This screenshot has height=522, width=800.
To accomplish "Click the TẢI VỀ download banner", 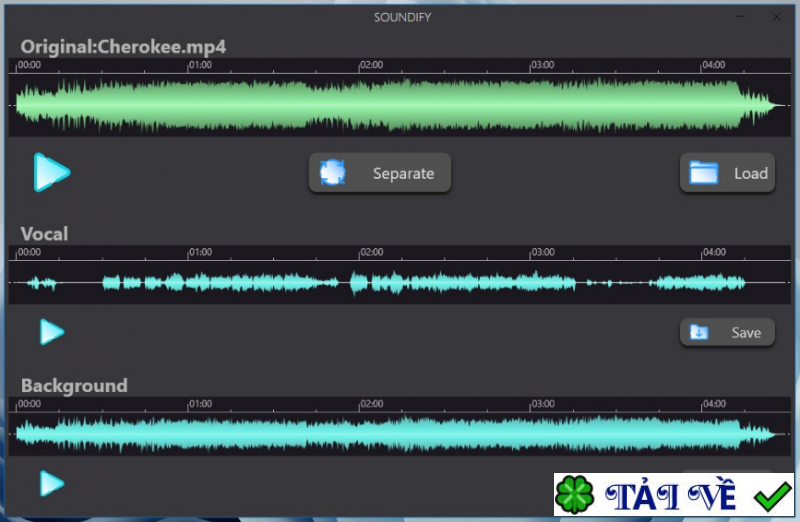I will point(673,494).
